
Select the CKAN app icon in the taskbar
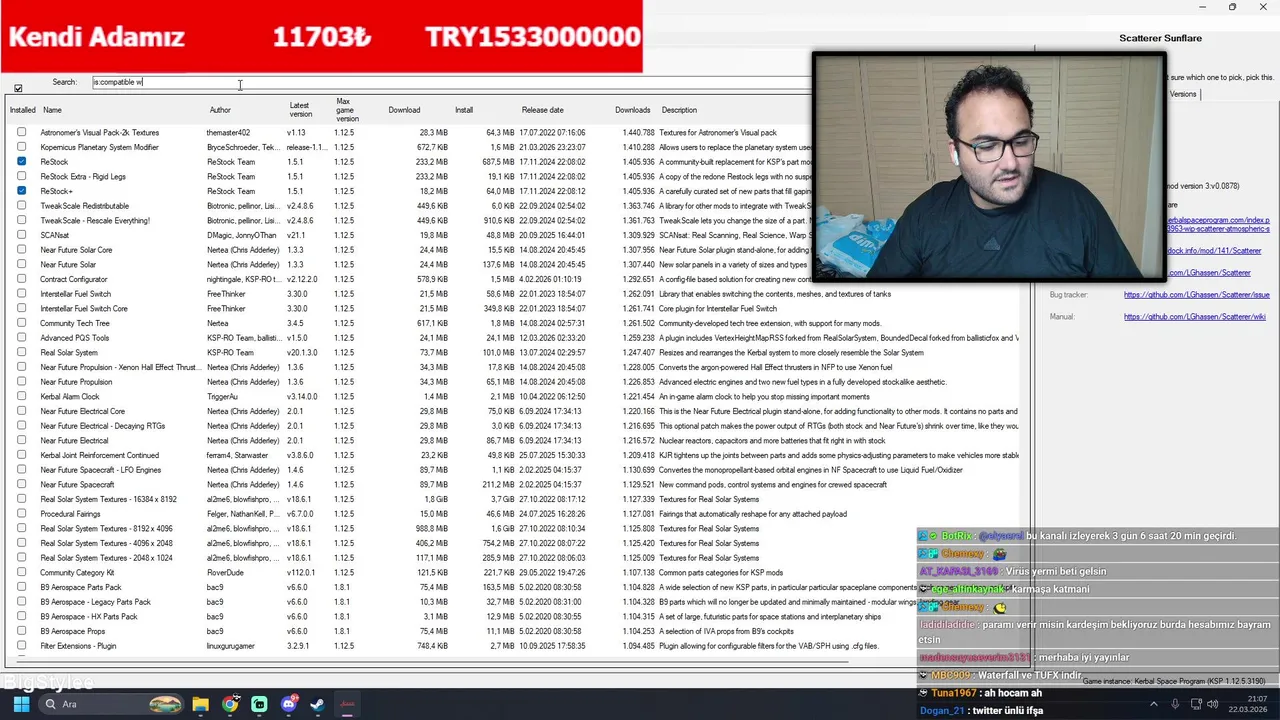(346, 704)
